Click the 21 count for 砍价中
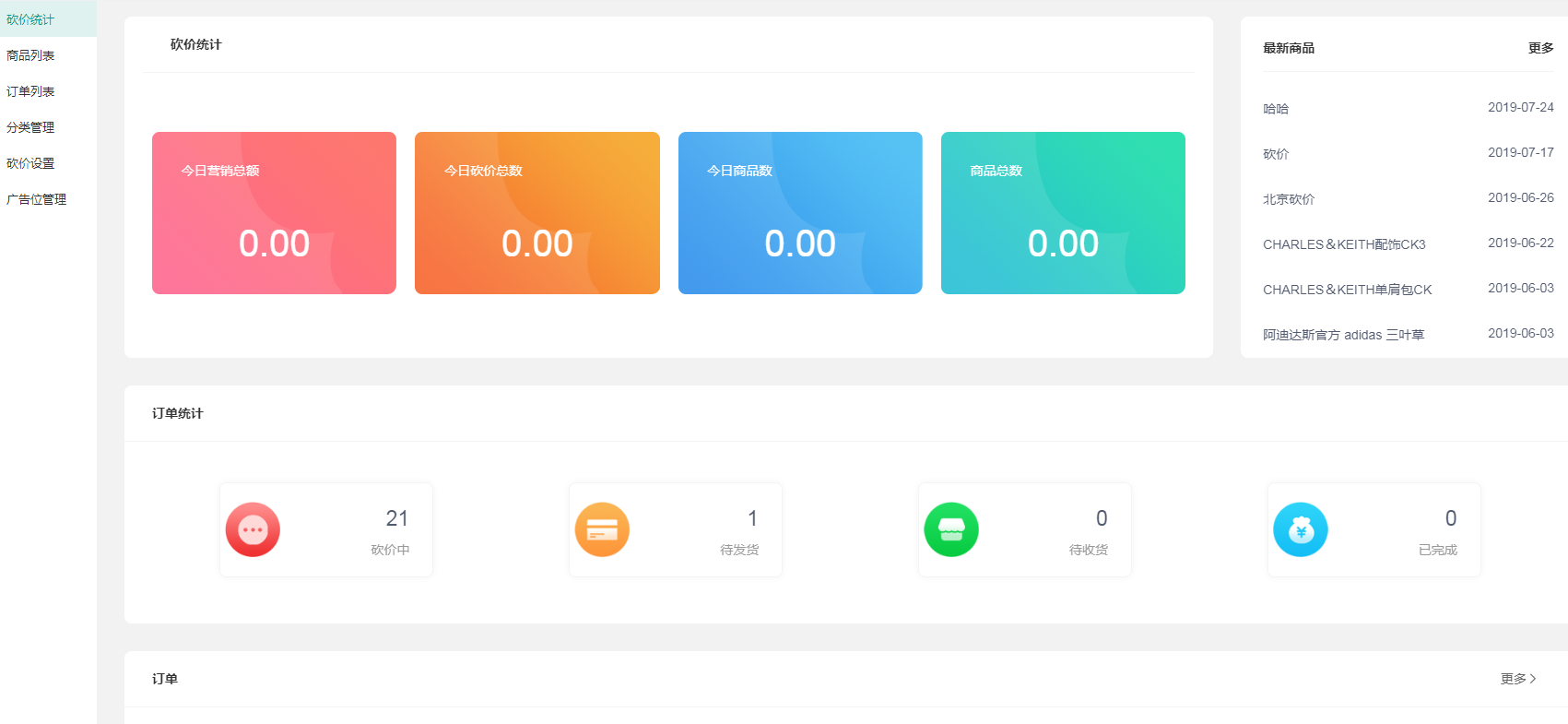Image resolution: width=1568 pixels, height=724 pixels. [x=397, y=518]
